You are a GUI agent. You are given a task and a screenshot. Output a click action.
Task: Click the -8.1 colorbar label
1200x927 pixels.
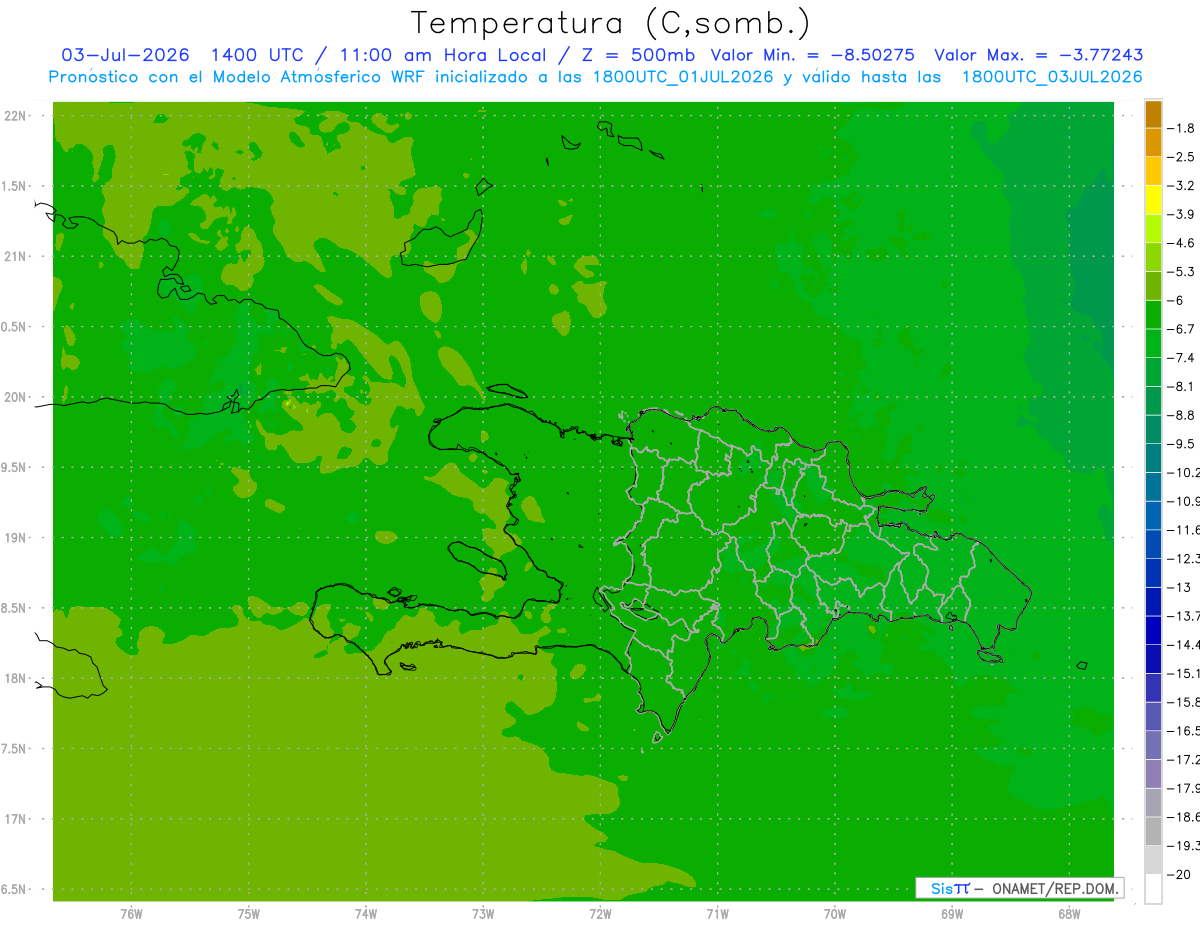point(1181,386)
